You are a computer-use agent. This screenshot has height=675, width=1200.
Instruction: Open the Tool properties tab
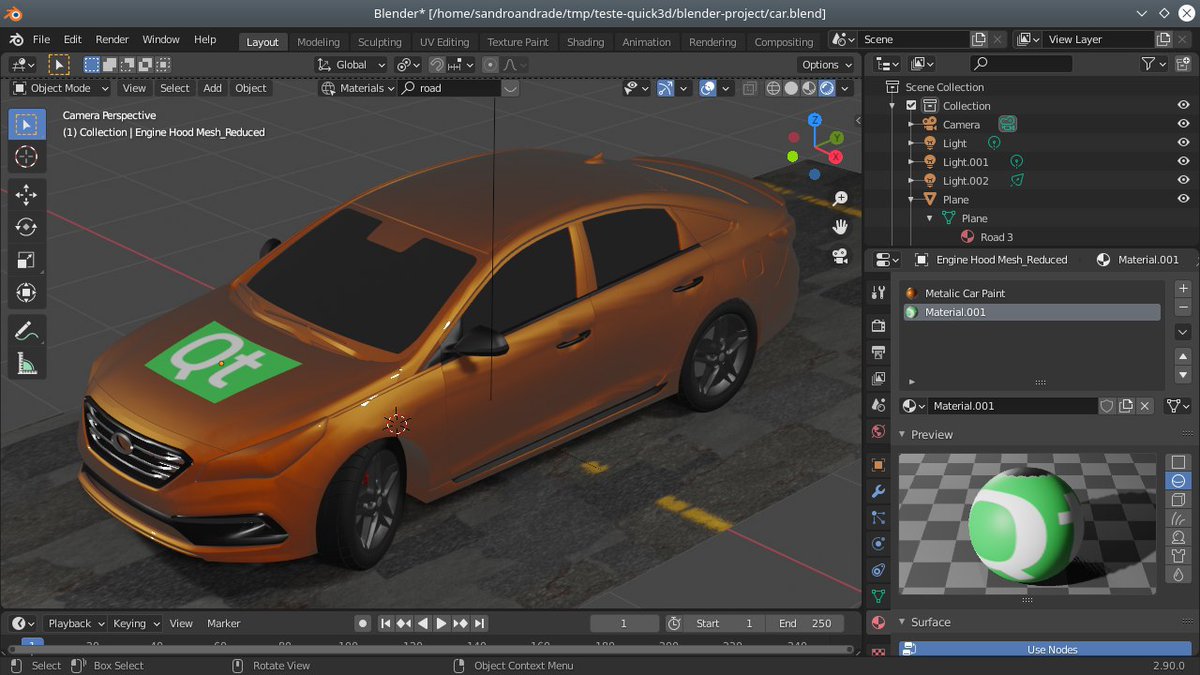878,293
